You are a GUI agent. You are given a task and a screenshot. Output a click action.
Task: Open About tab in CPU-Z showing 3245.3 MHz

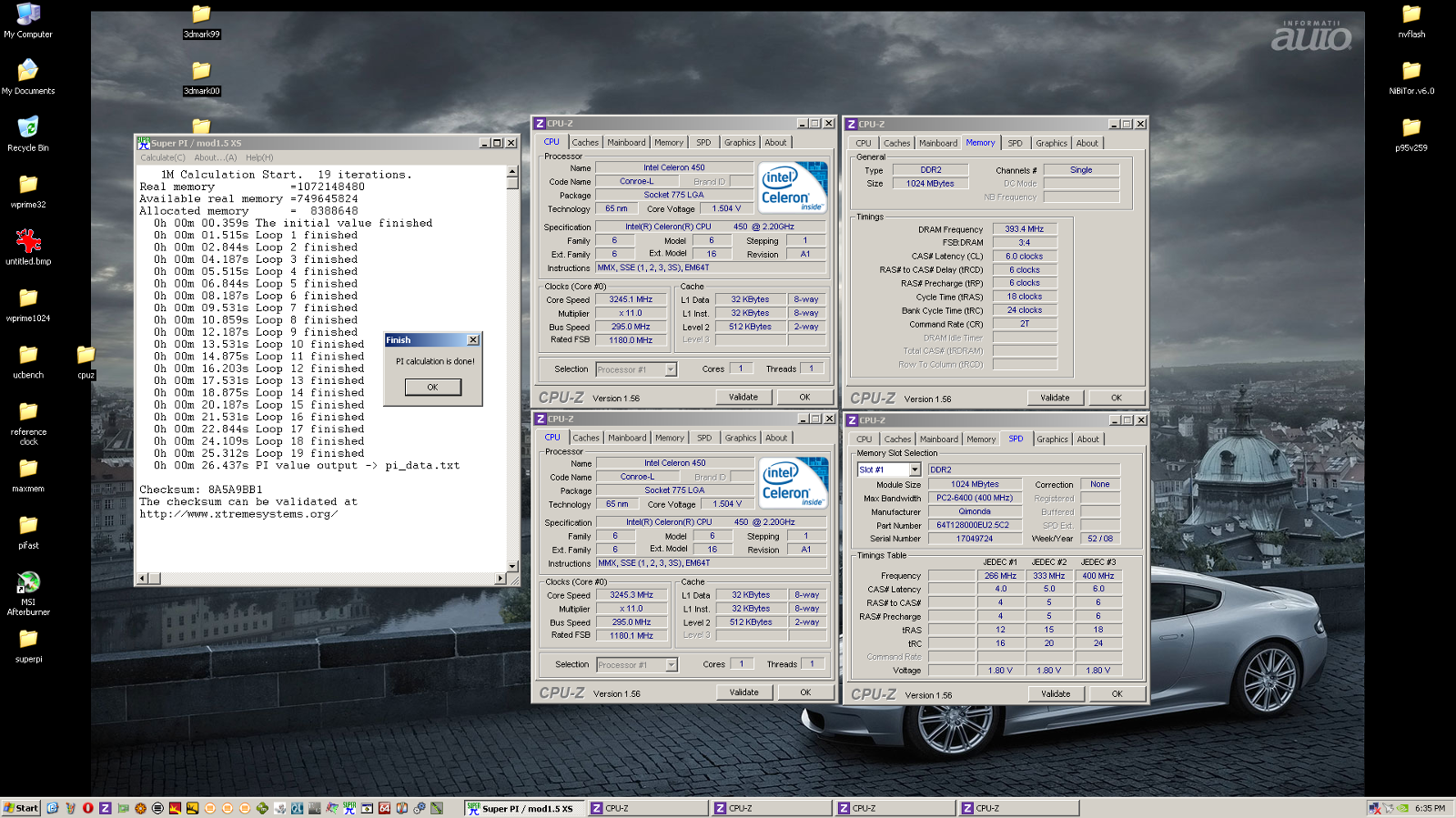tap(776, 438)
